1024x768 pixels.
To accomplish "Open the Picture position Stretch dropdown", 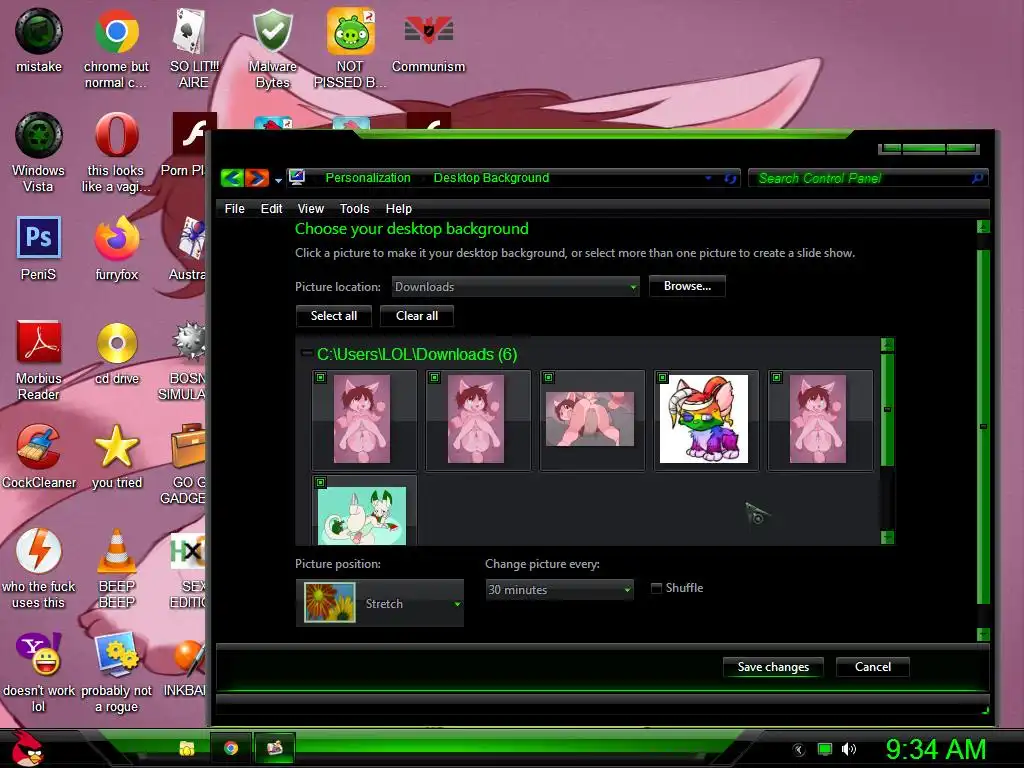I will [x=380, y=603].
